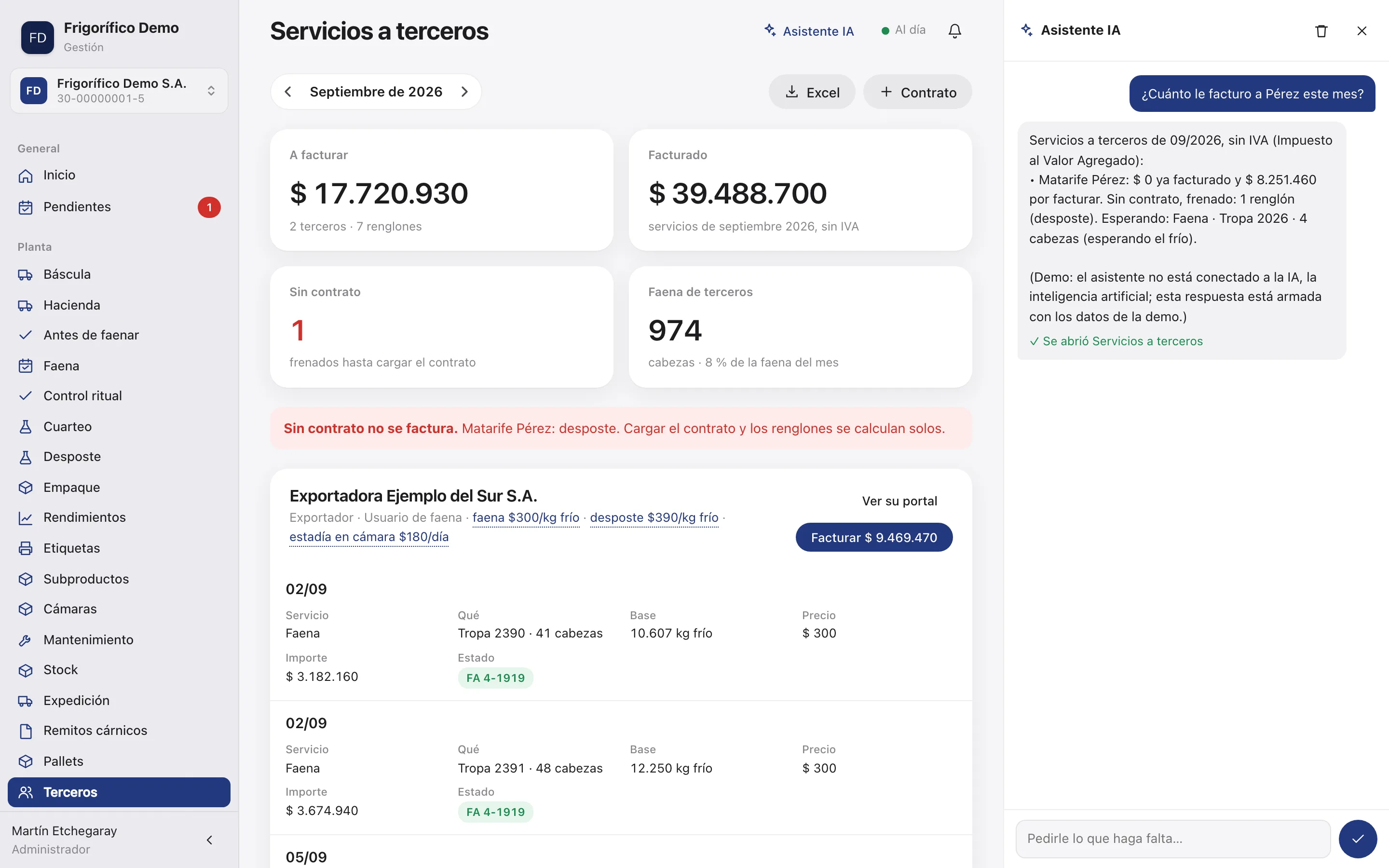Open Ver su portal link
1389x868 pixels.
(899, 501)
